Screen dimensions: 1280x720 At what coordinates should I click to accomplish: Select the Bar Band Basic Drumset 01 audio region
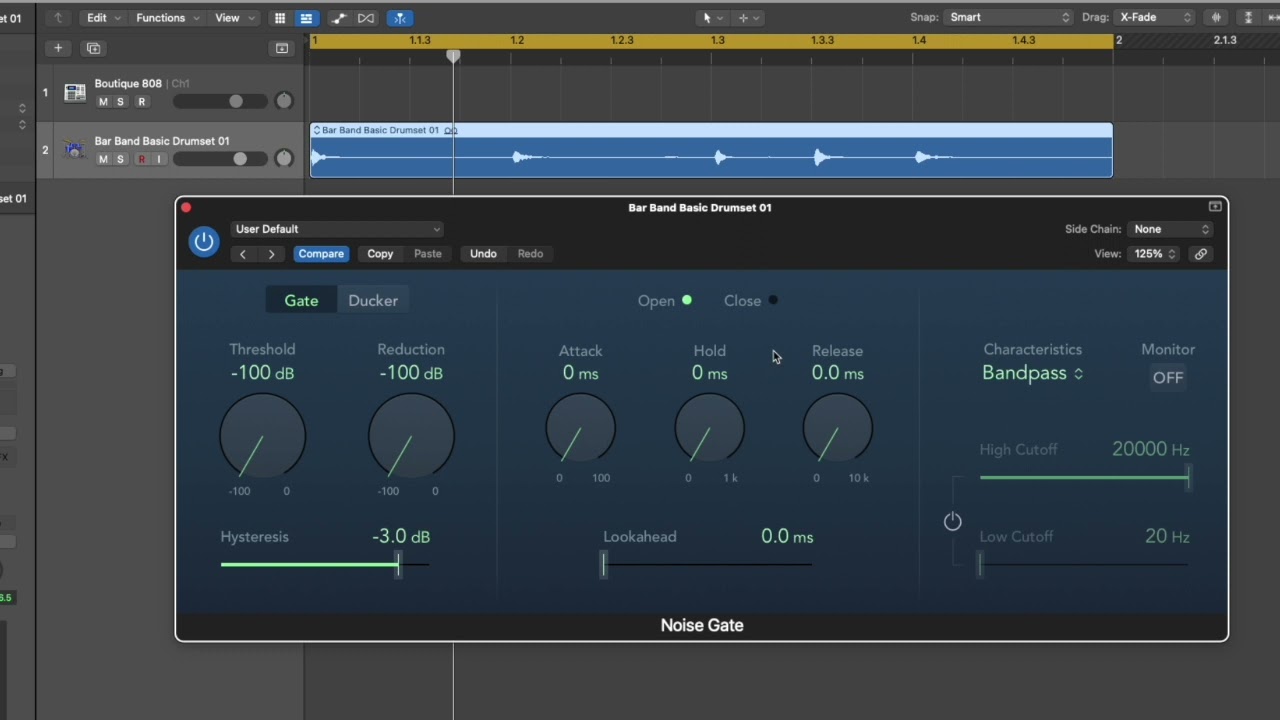711,150
